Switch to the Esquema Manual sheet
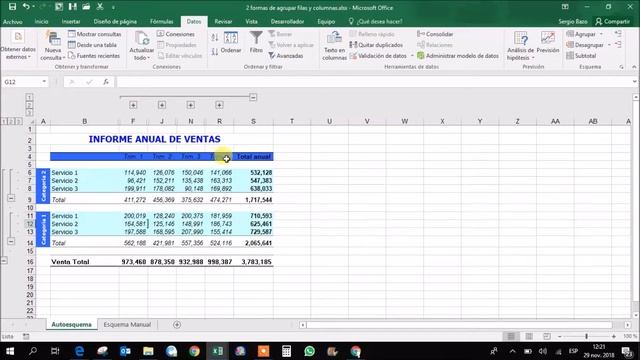The height and width of the screenshot is (360, 640). point(127,324)
